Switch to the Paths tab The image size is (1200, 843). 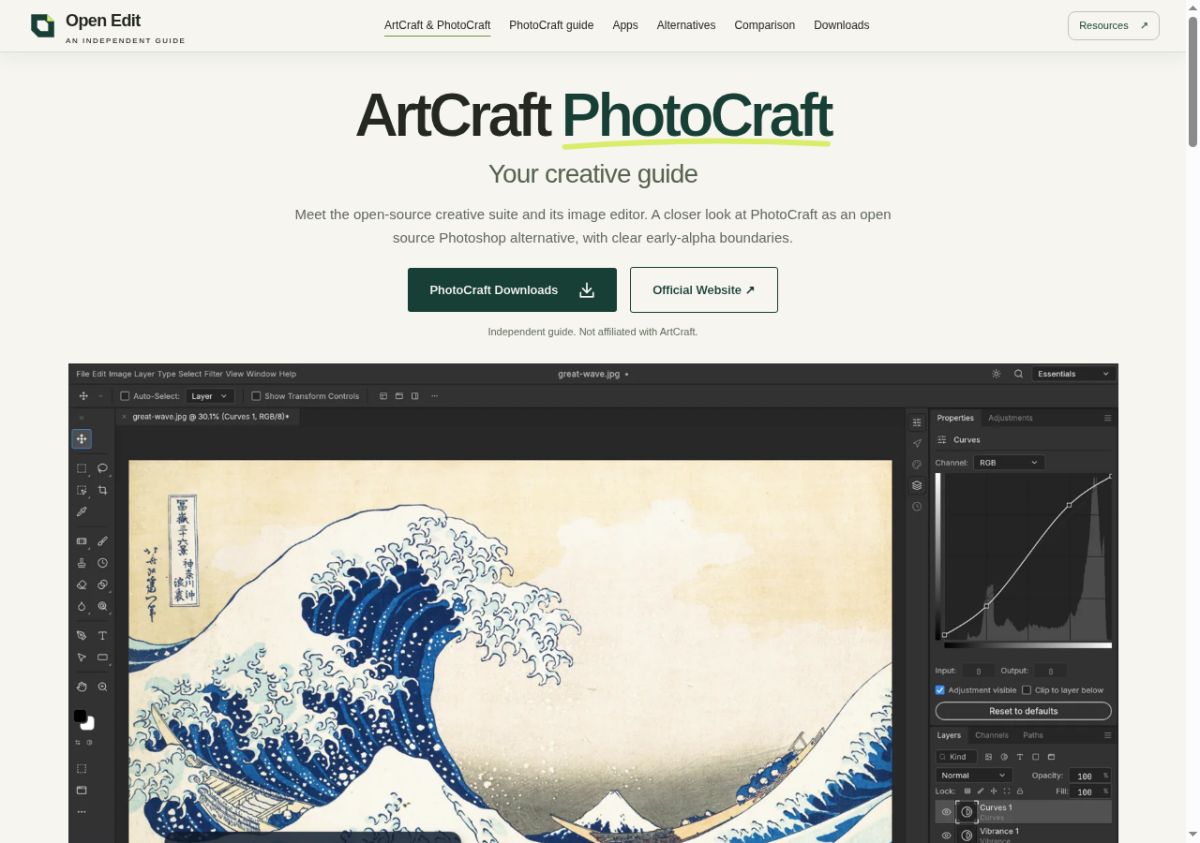[x=1033, y=735]
